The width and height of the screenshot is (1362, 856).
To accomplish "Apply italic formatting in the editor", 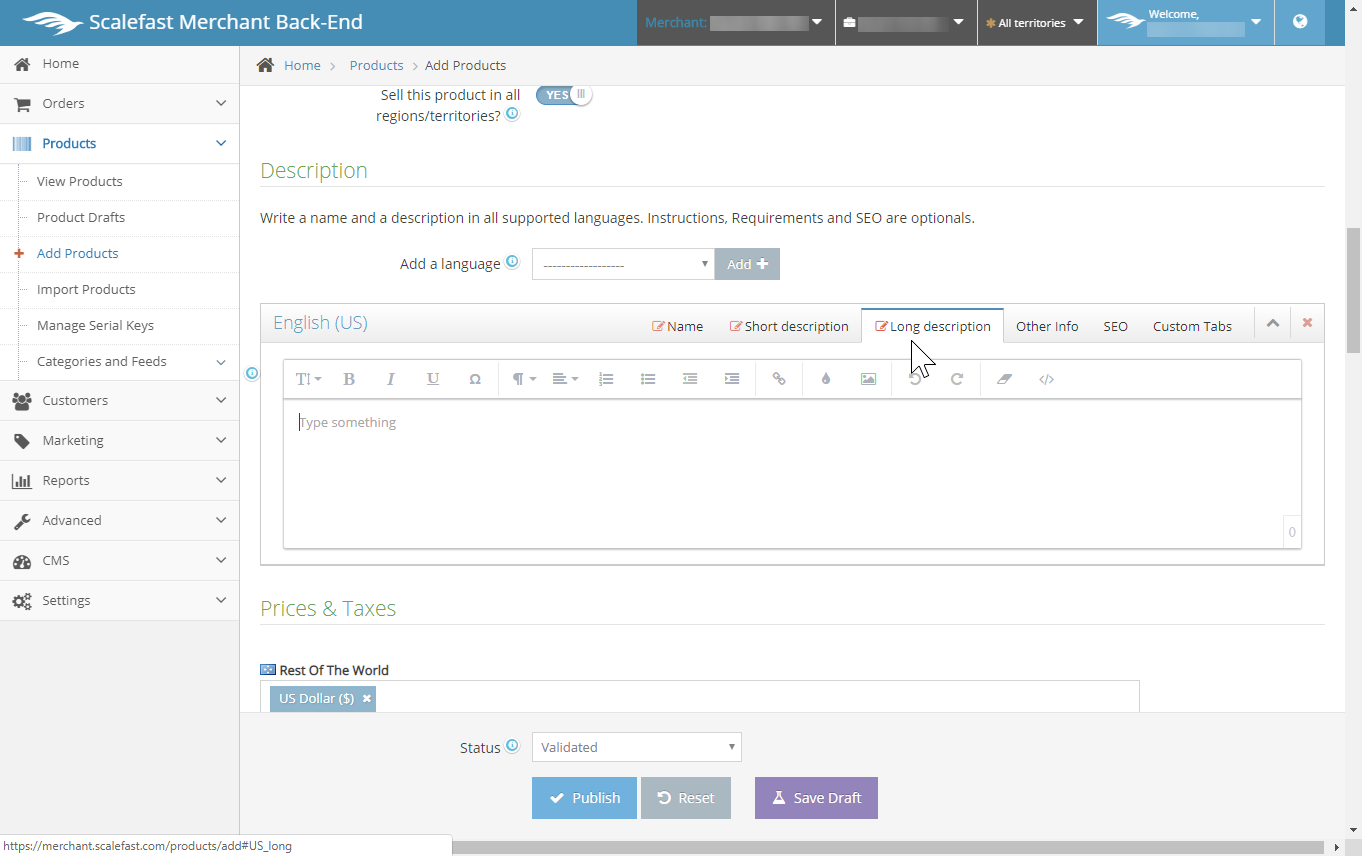I will coord(391,379).
